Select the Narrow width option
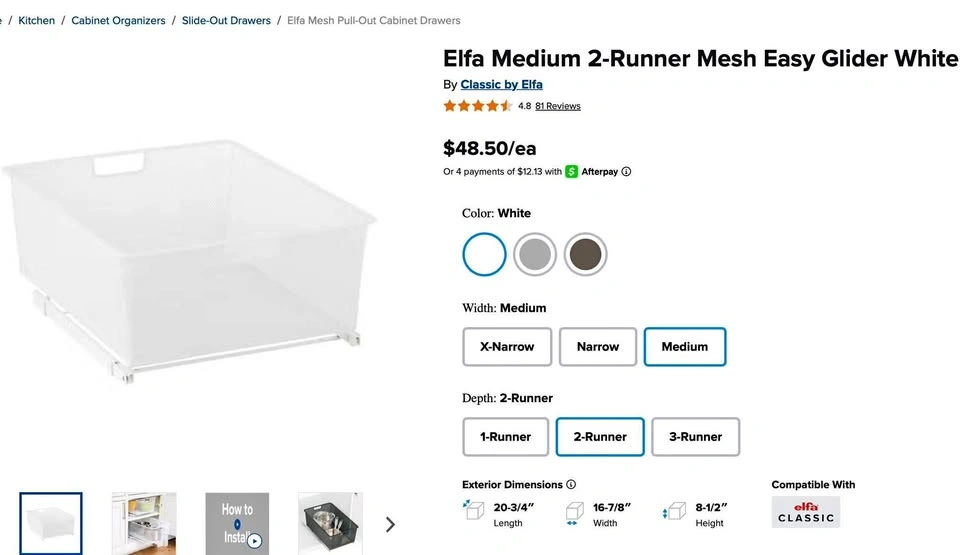960x555 pixels. 598,347
